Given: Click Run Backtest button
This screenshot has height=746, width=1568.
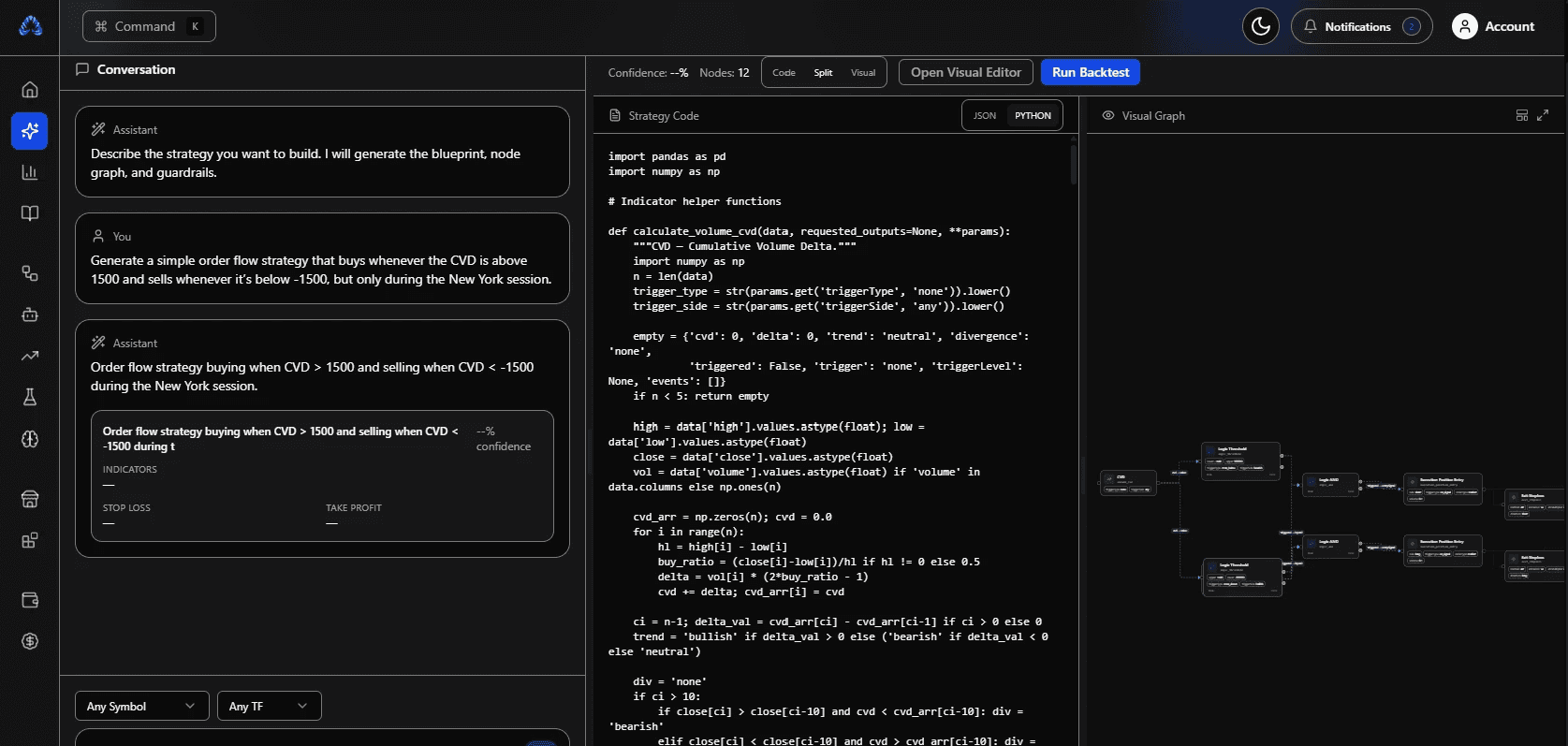Looking at the screenshot, I should point(1091,72).
